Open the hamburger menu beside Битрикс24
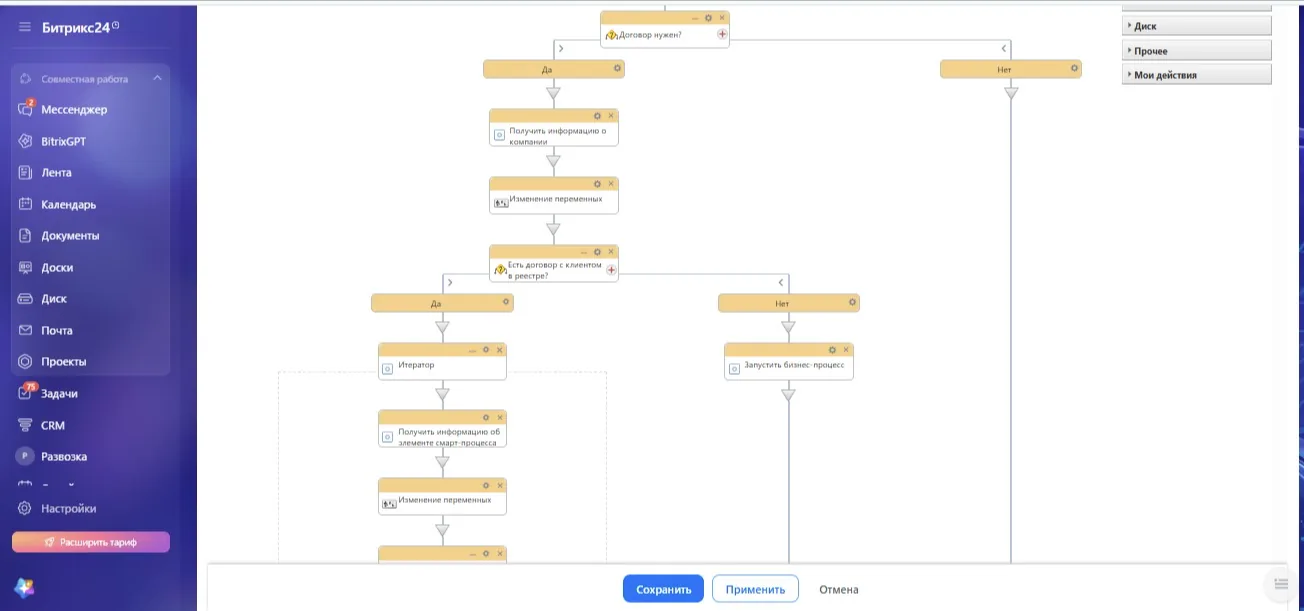1304x611 pixels. click(24, 27)
